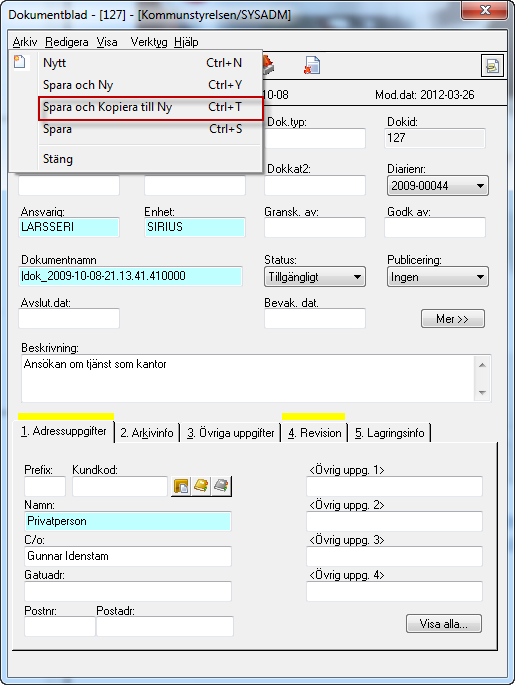Click the folder-with-document icon beside Kundkod

(x=181, y=486)
